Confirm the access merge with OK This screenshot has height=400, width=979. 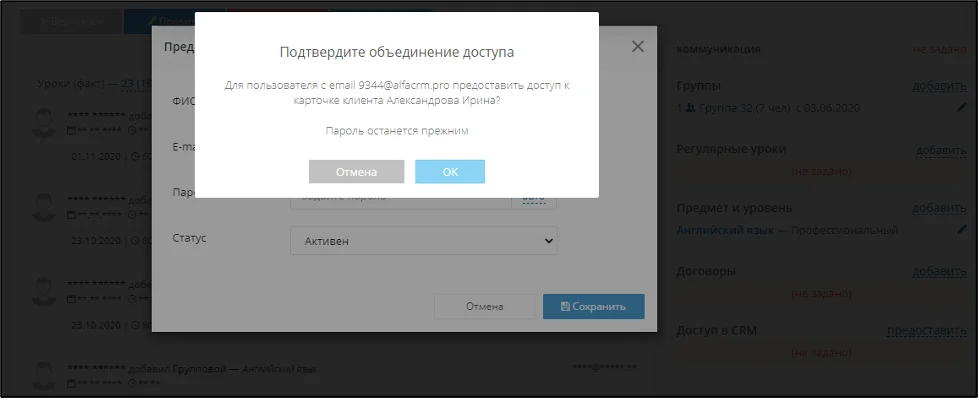click(x=450, y=172)
